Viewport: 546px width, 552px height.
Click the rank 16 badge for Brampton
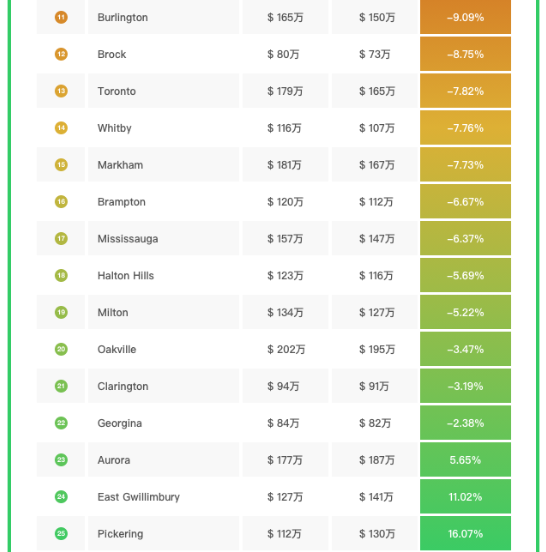click(x=61, y=202)
